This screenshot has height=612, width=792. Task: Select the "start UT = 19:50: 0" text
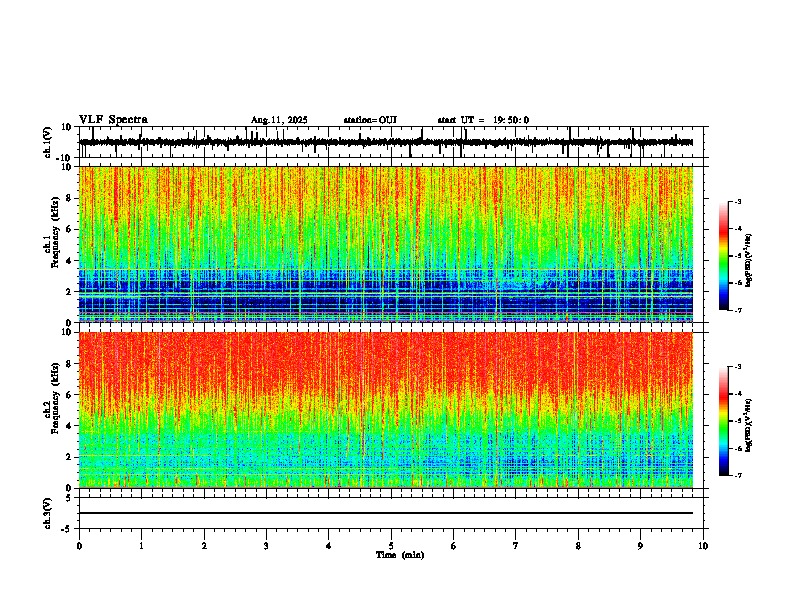pyautogui.click(x=483, y=120)
